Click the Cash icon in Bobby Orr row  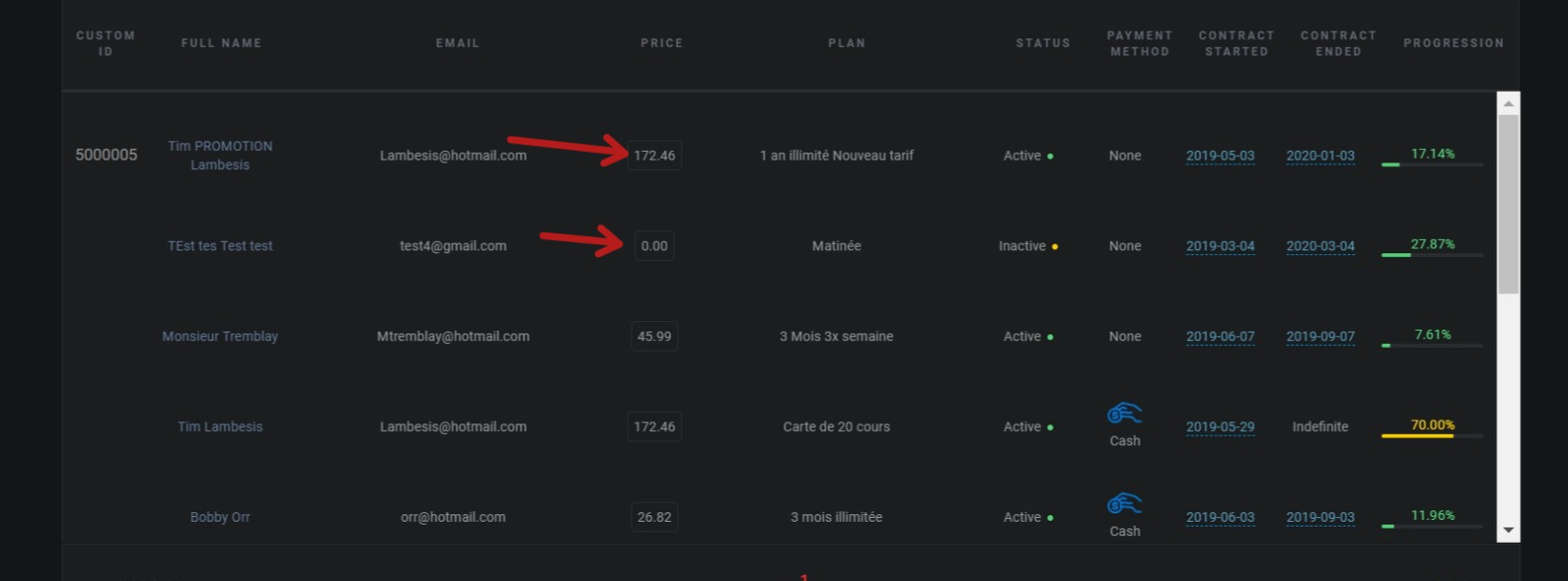[1124, 504]
